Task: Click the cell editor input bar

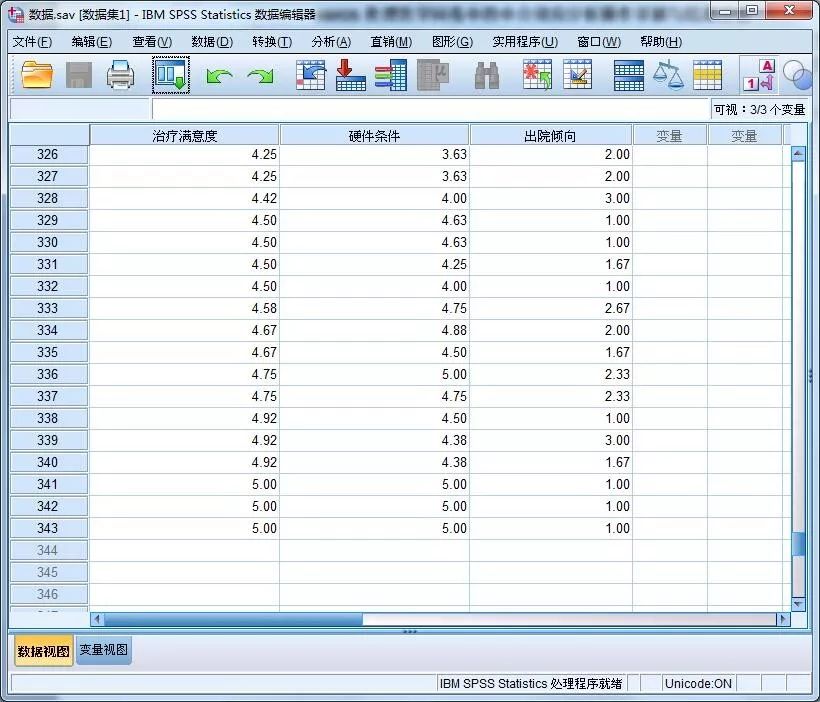Action: [430, 109]
